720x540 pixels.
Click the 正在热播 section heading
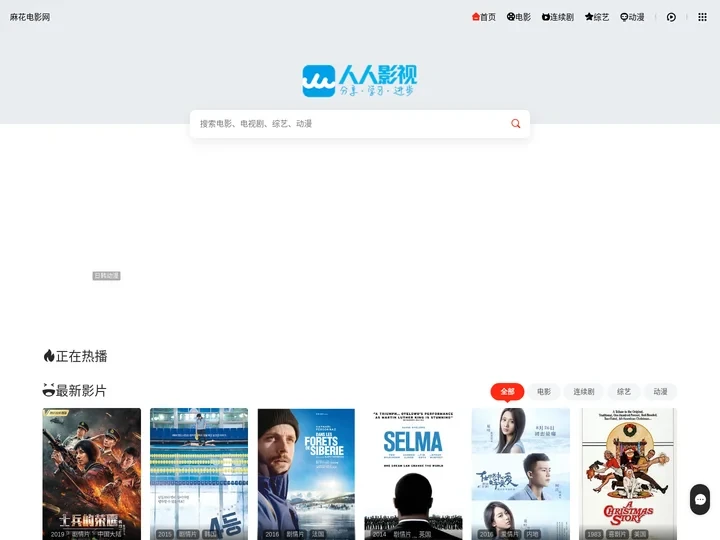pos(81,356)
